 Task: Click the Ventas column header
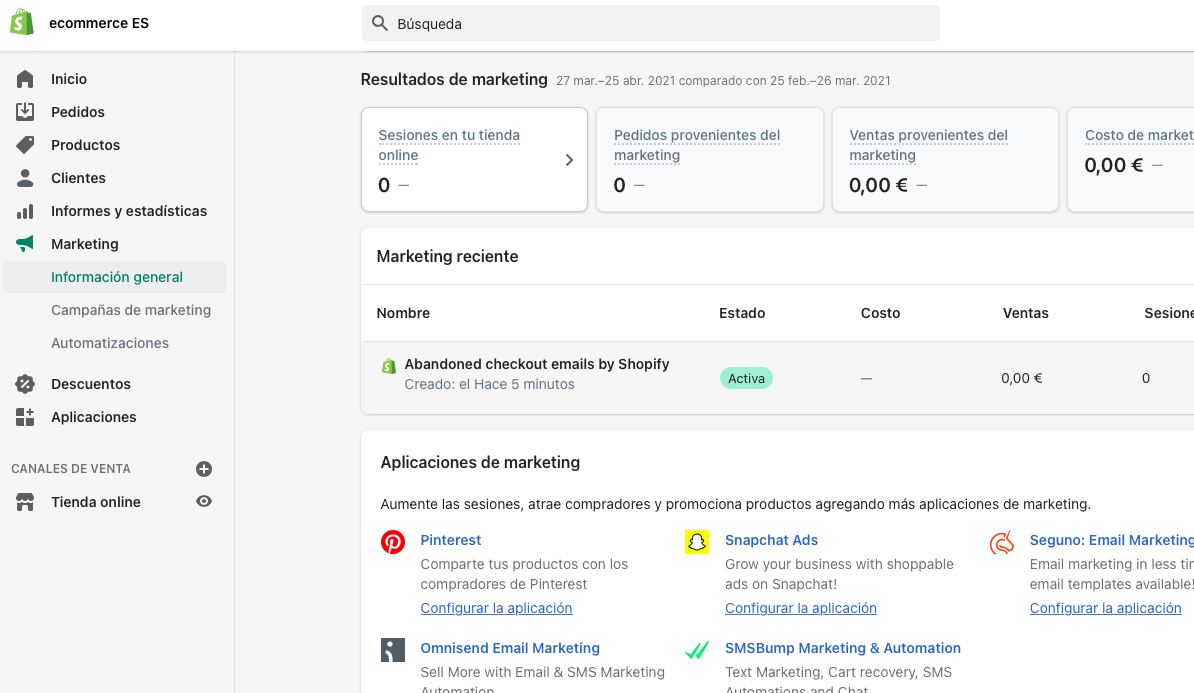1026,313
